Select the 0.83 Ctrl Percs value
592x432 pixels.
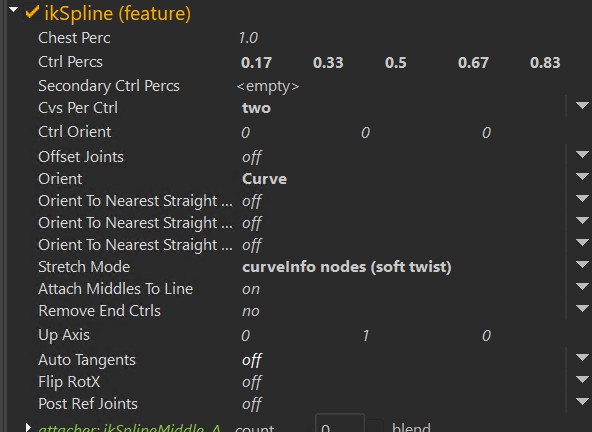pyautogui.click(x=545, y=63)
